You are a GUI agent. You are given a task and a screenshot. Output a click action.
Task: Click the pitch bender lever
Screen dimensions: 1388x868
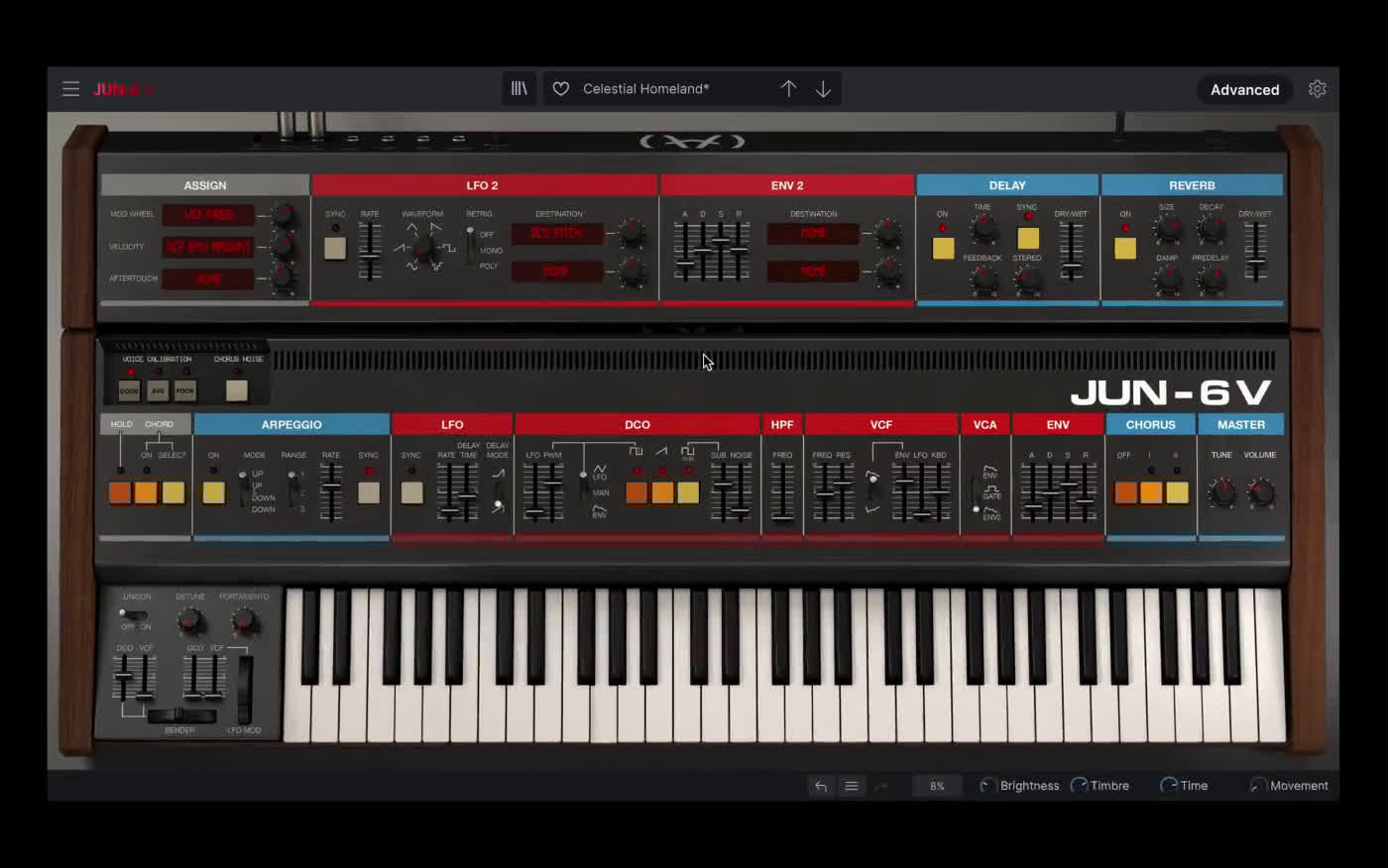click(x=182, y=715)
